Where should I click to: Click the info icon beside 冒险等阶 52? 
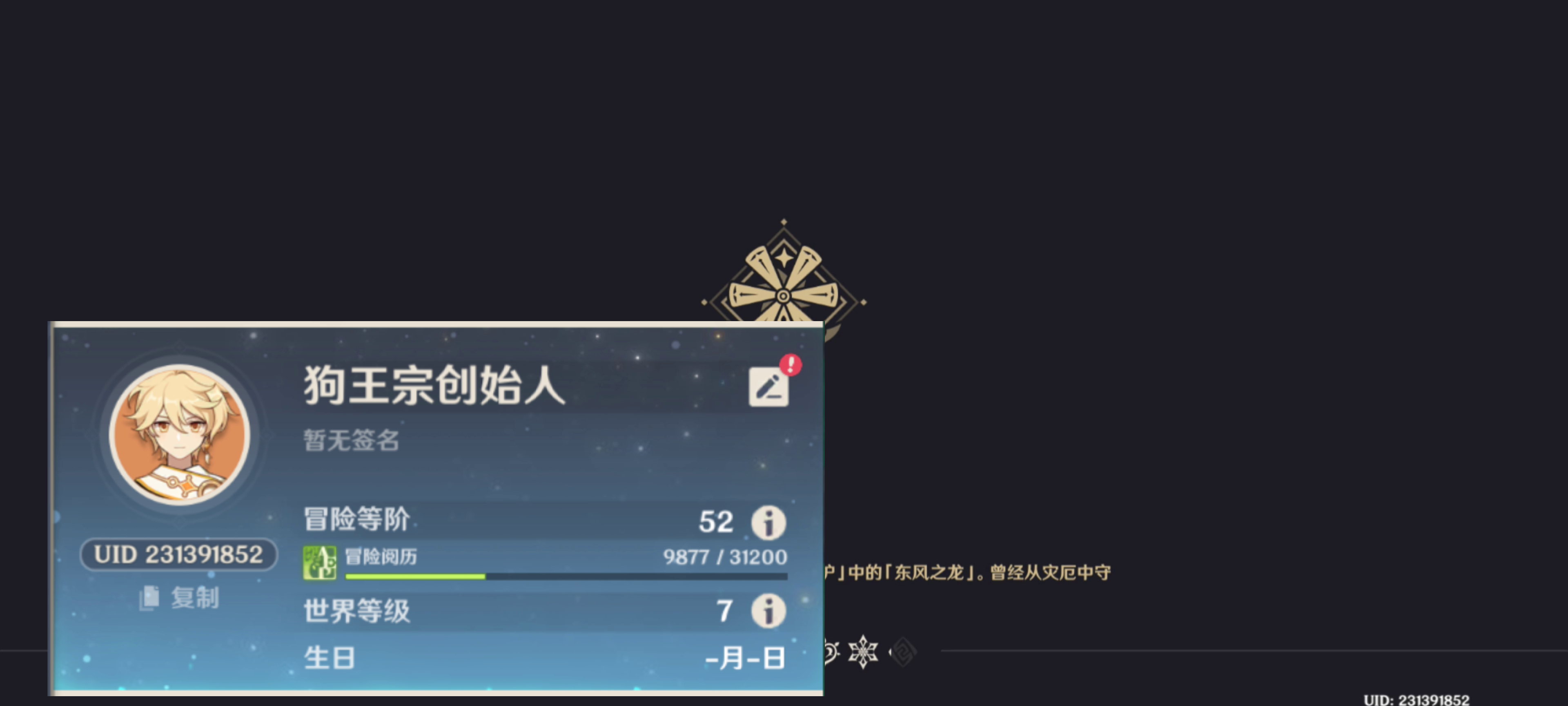coord(768,522)
